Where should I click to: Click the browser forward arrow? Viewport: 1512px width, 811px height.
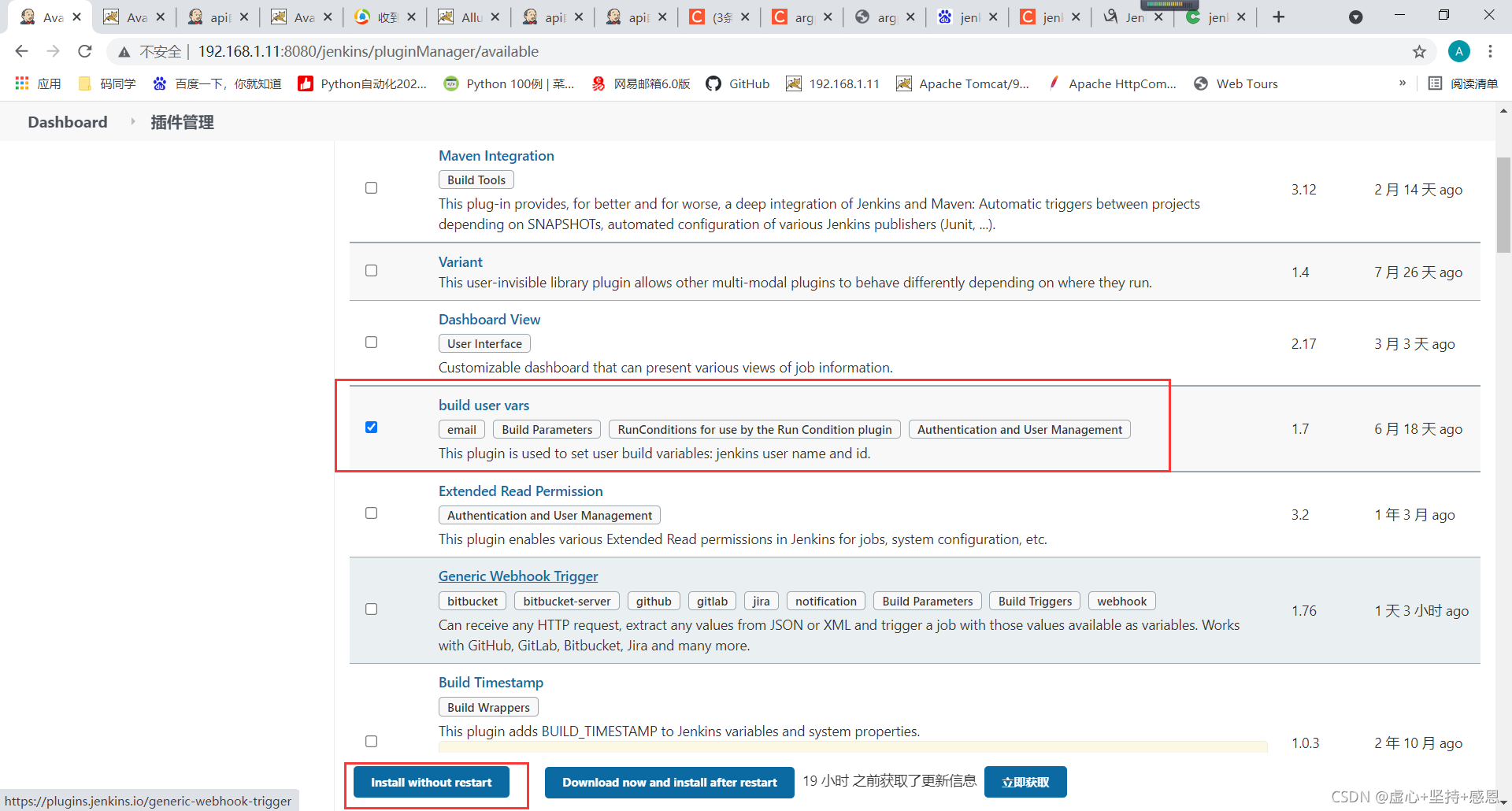tap(53, 51)
